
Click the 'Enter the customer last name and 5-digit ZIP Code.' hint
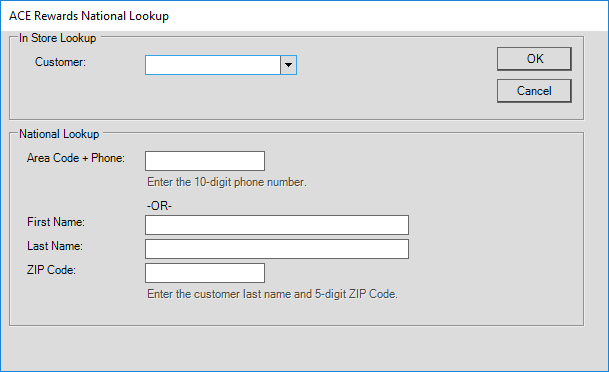[x=272, y=294]
